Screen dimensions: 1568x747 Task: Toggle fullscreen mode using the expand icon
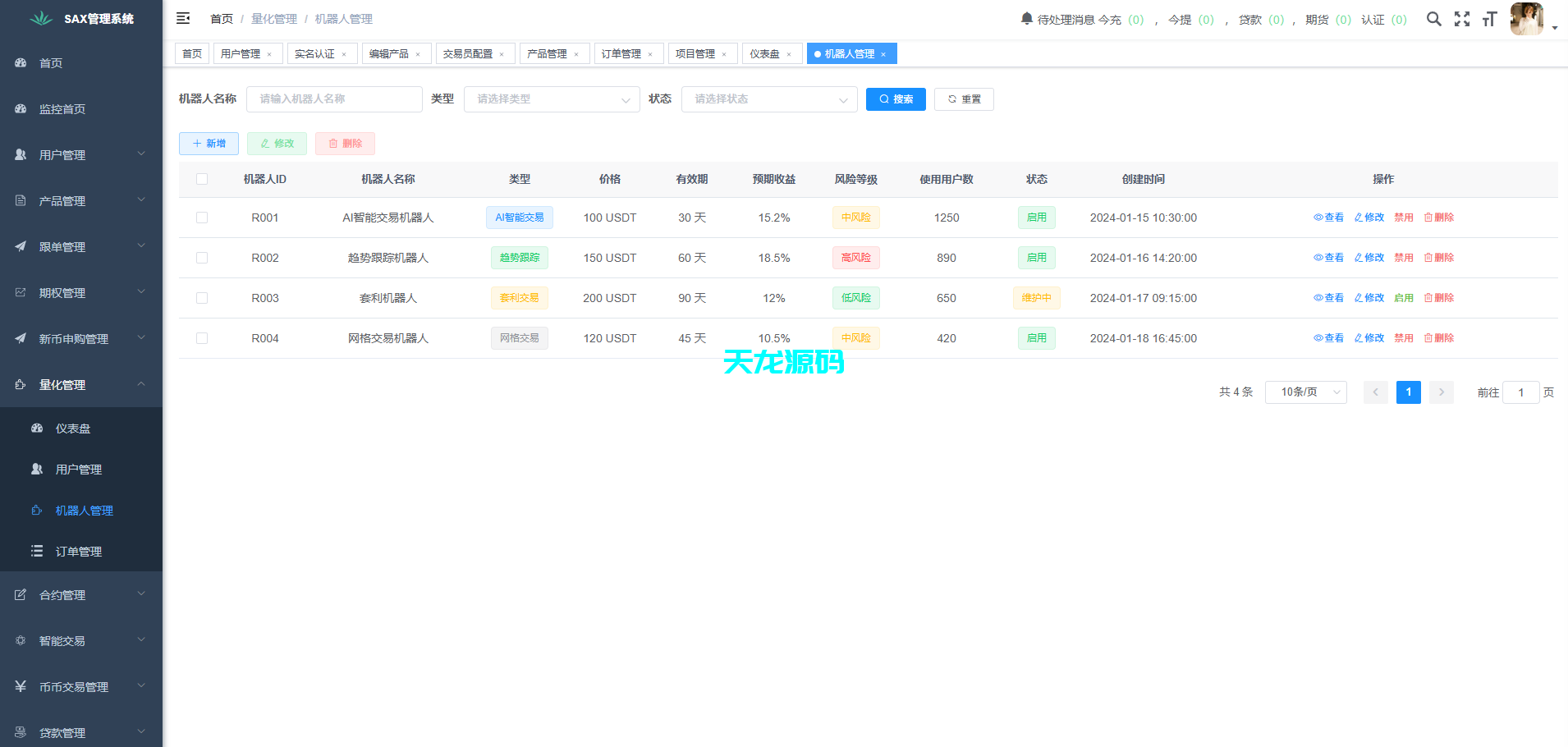pos(1462,18)
